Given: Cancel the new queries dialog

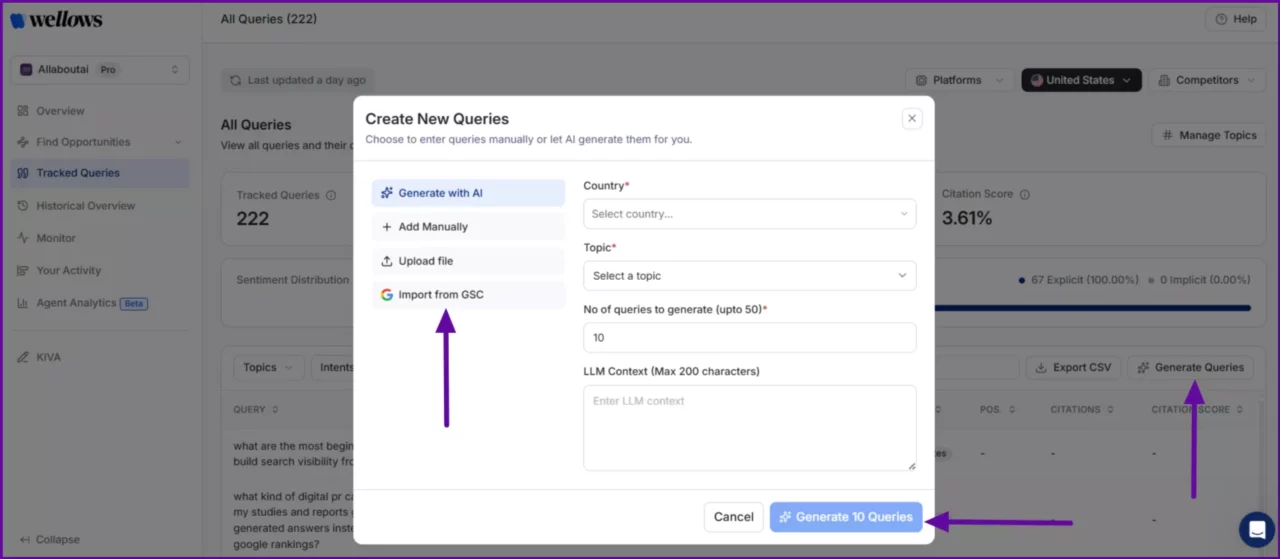Looking at the screenshot, I should 733,517.
